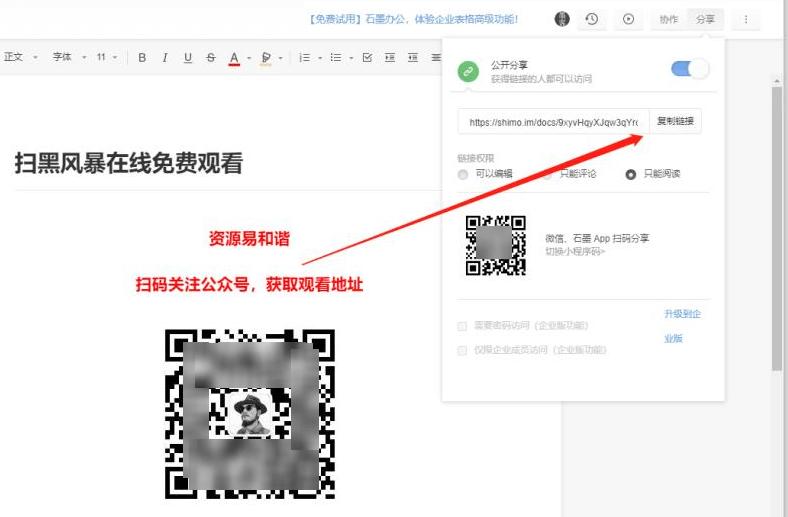Click the red font color button
The height and width of the screenshot is (517, 788).
click(x=234, y=58)
